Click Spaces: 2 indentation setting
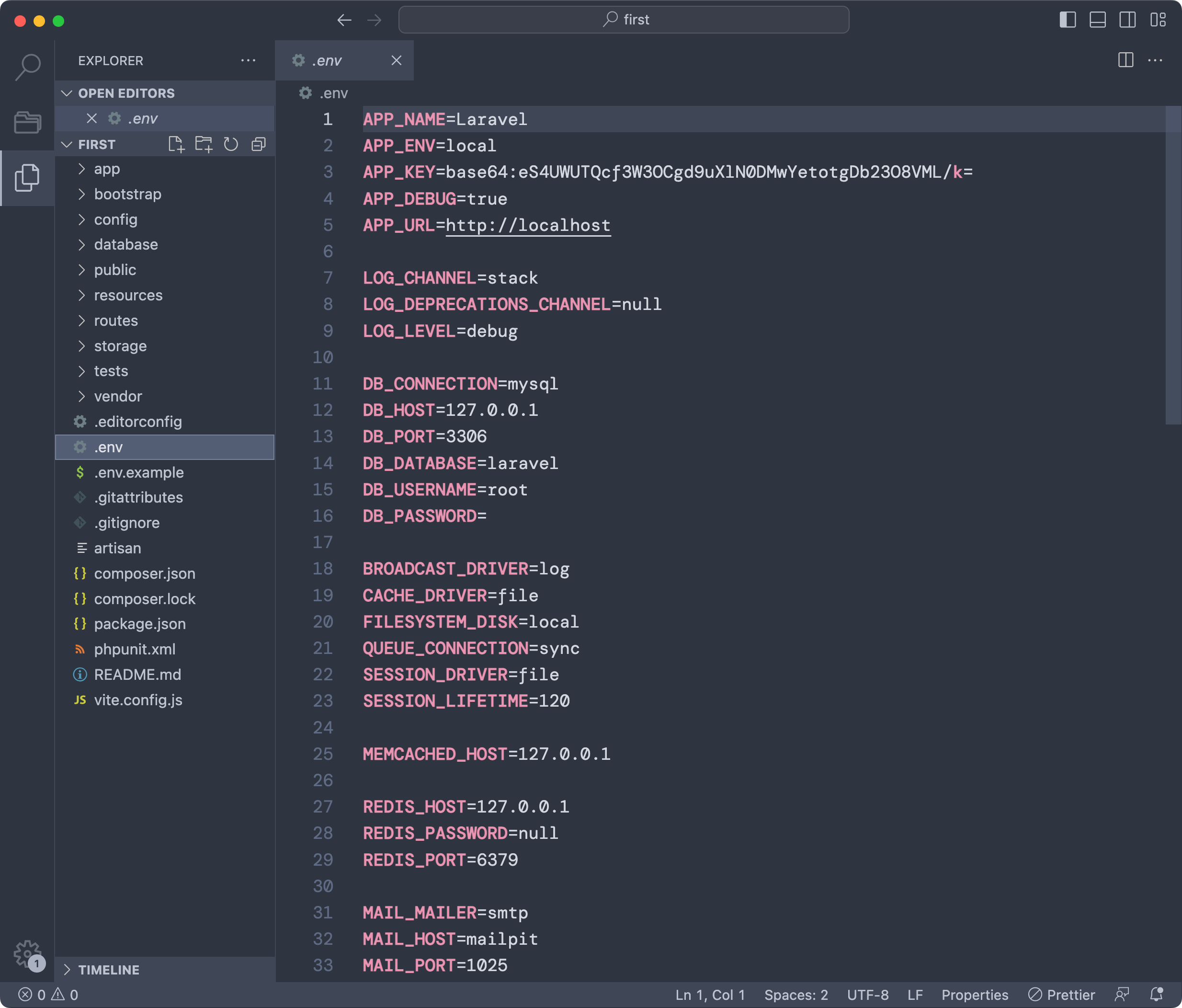This screenshot has height=1008, width=1182. click(x=796, y=995)
